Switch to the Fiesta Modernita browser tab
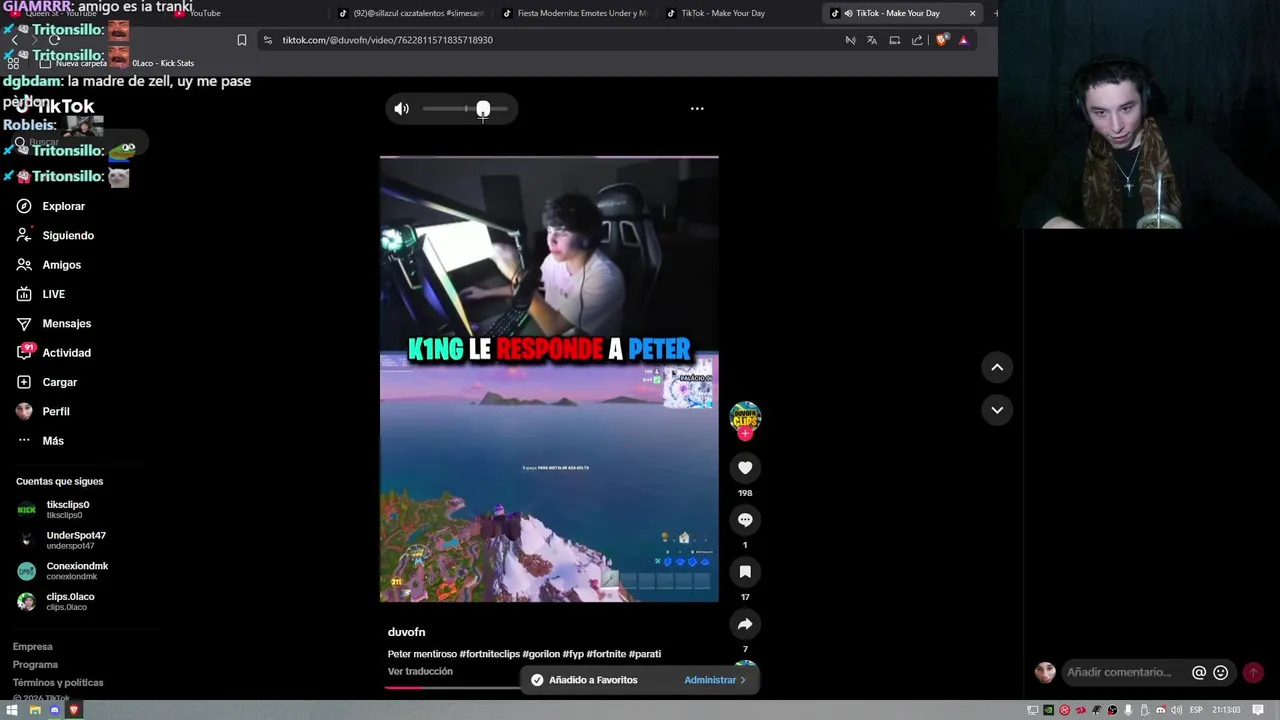The height and width of the screenshot is (720, 1280). 575,13
